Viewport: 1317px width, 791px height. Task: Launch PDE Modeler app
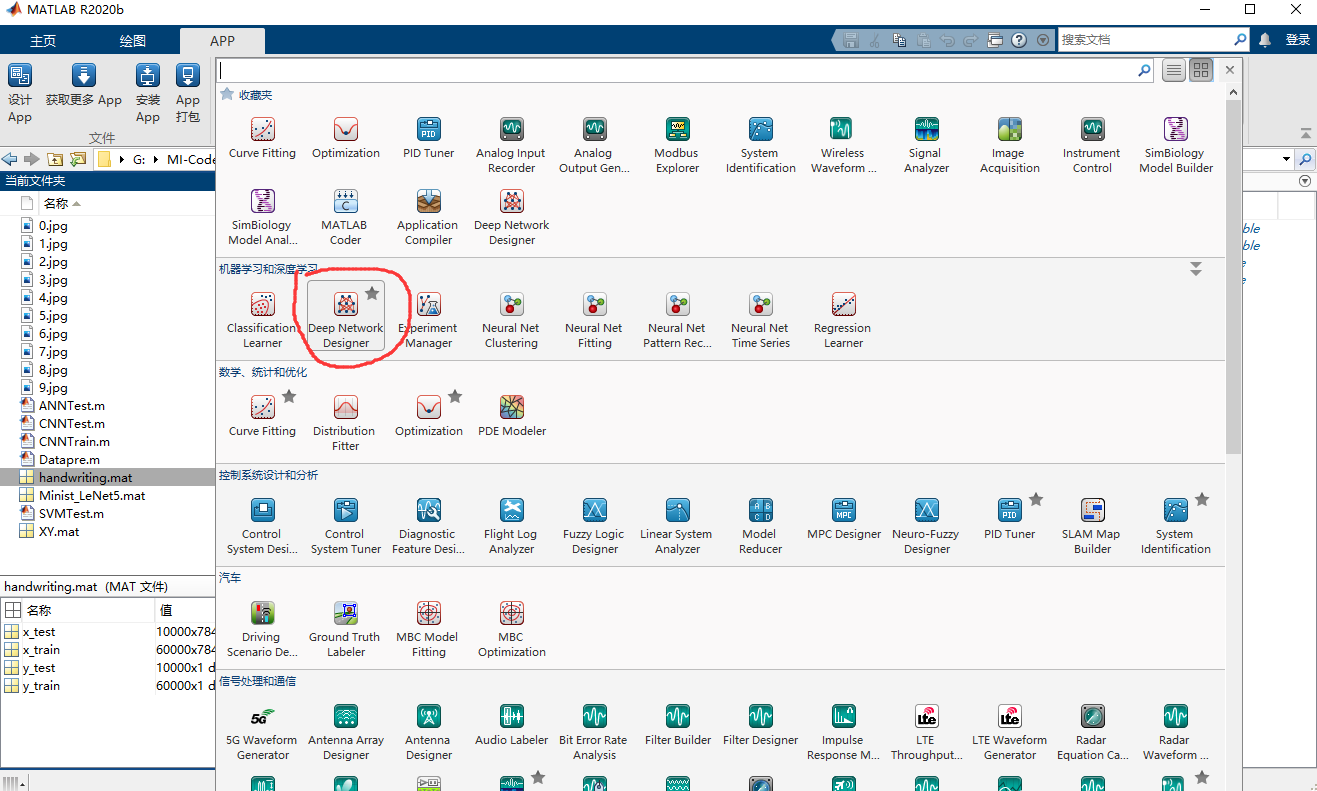[511, 416]
